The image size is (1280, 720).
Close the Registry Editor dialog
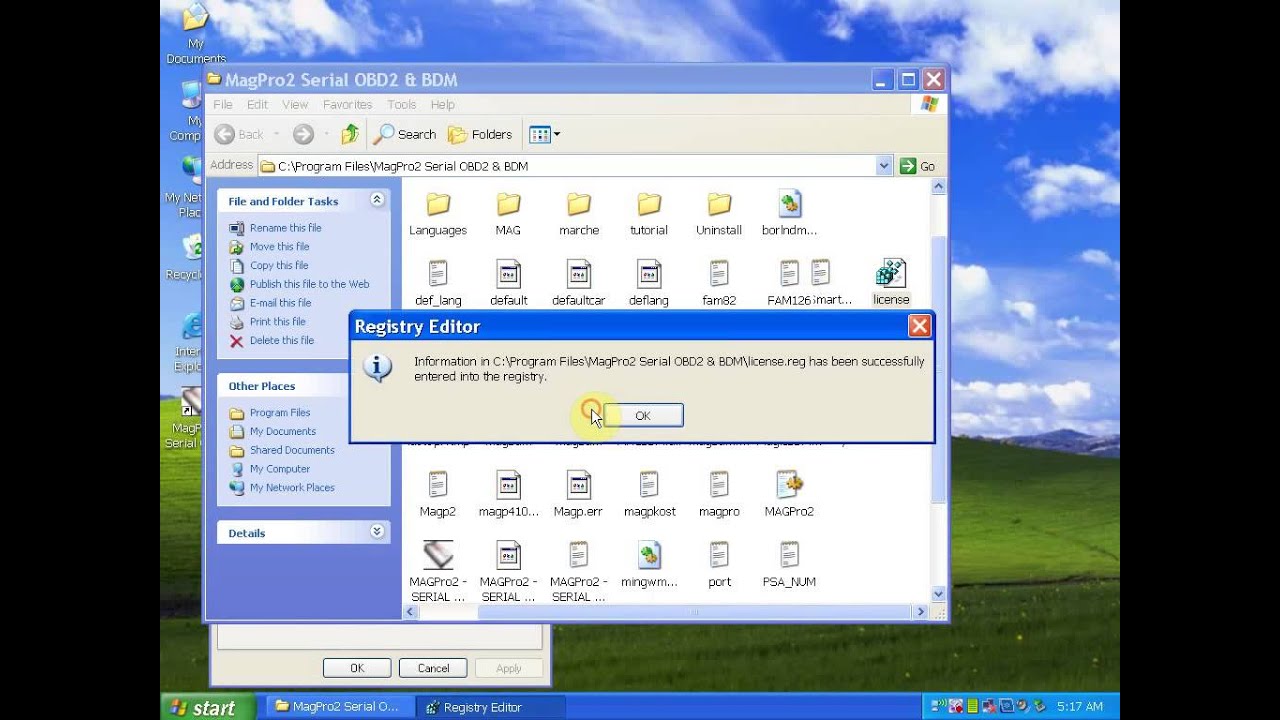click(920, 326)
